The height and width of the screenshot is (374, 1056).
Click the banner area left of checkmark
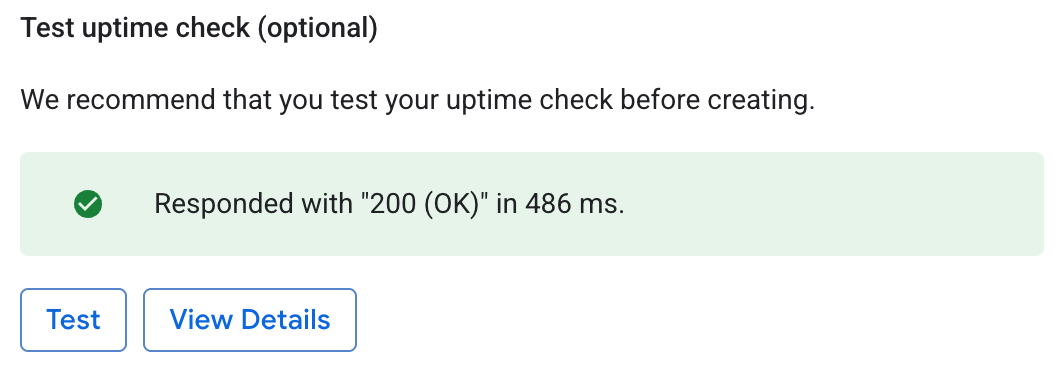point(47,204)
